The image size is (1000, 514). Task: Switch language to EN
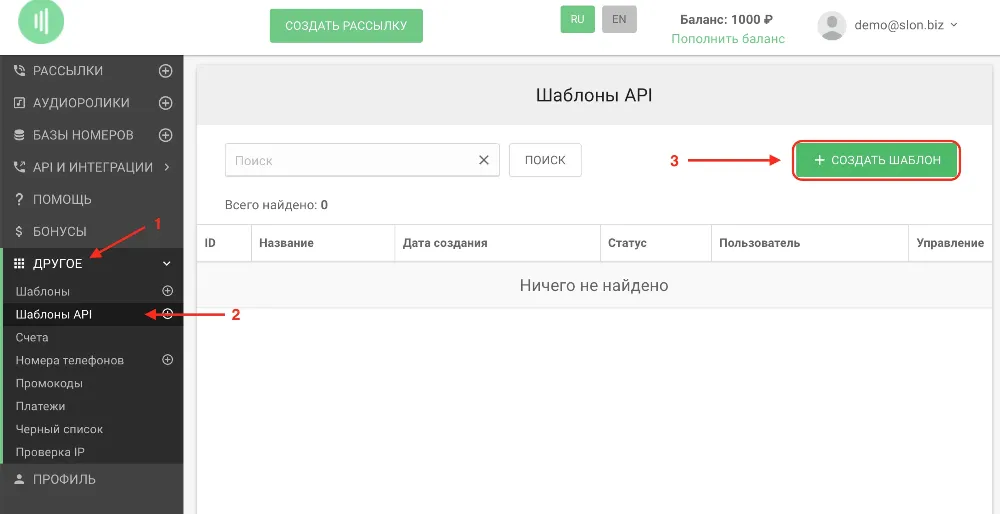point(619,20)
